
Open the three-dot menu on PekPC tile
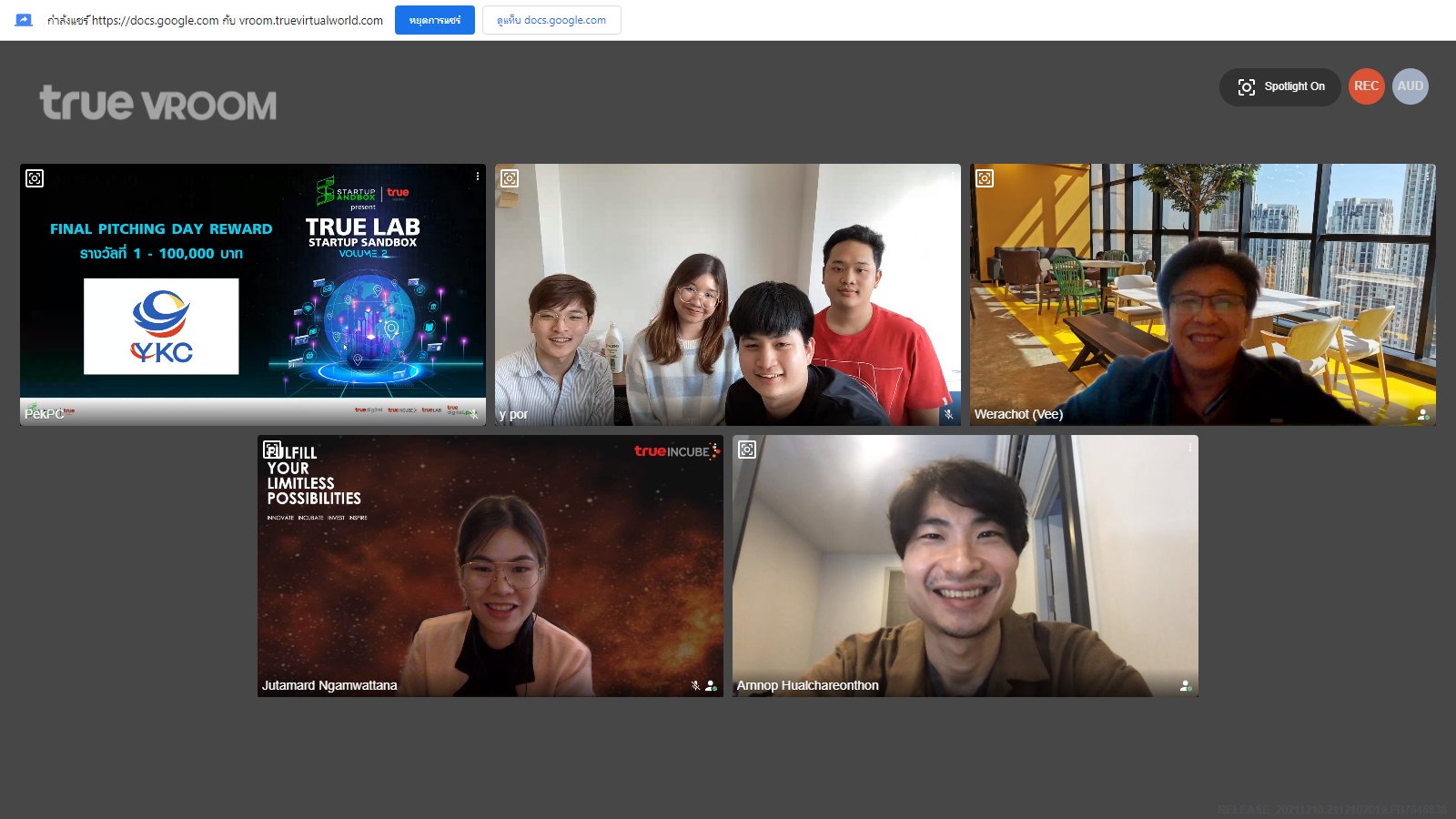478,177
